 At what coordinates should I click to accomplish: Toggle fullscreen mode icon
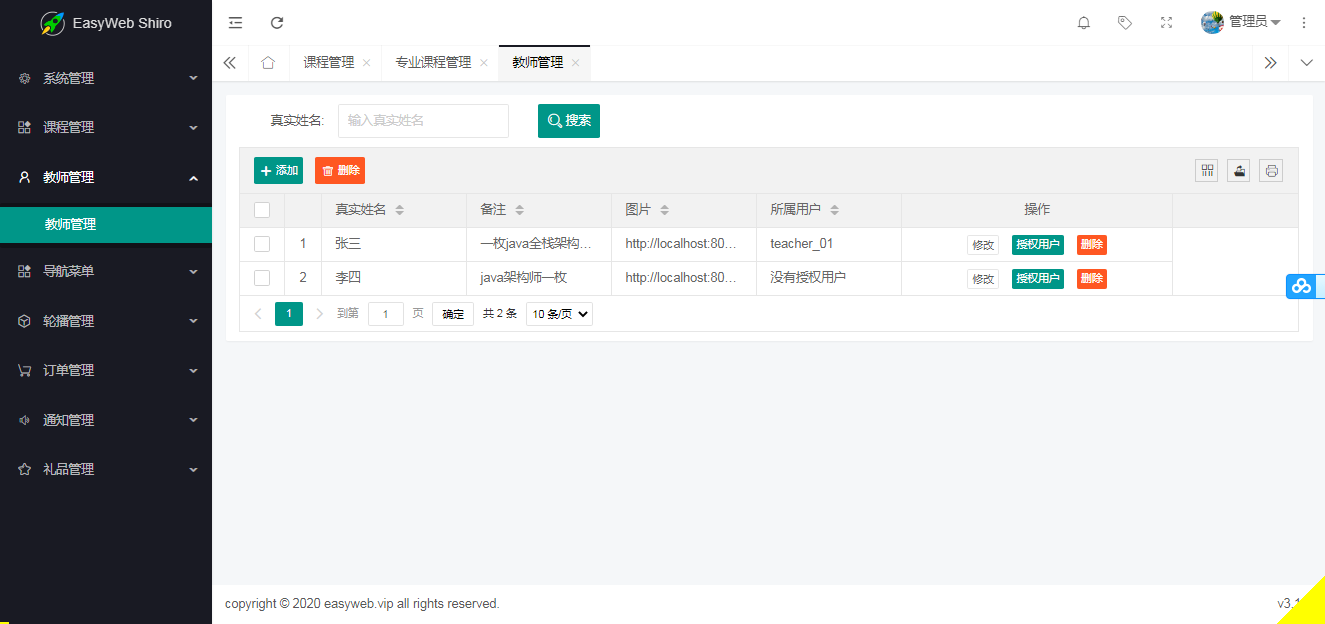tap(1166, 23)
